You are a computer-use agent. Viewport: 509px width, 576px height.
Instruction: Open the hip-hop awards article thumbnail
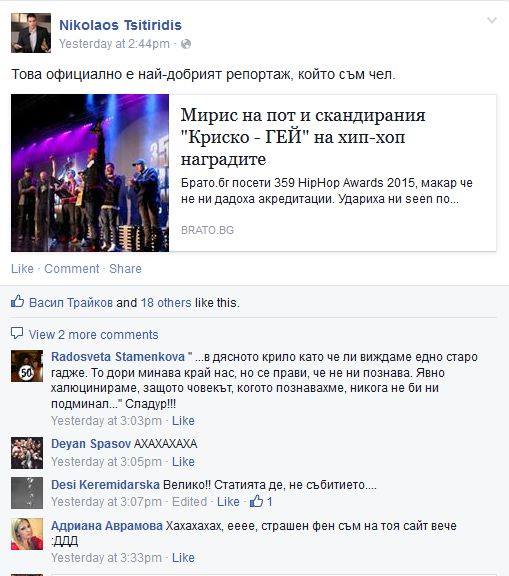90,173
